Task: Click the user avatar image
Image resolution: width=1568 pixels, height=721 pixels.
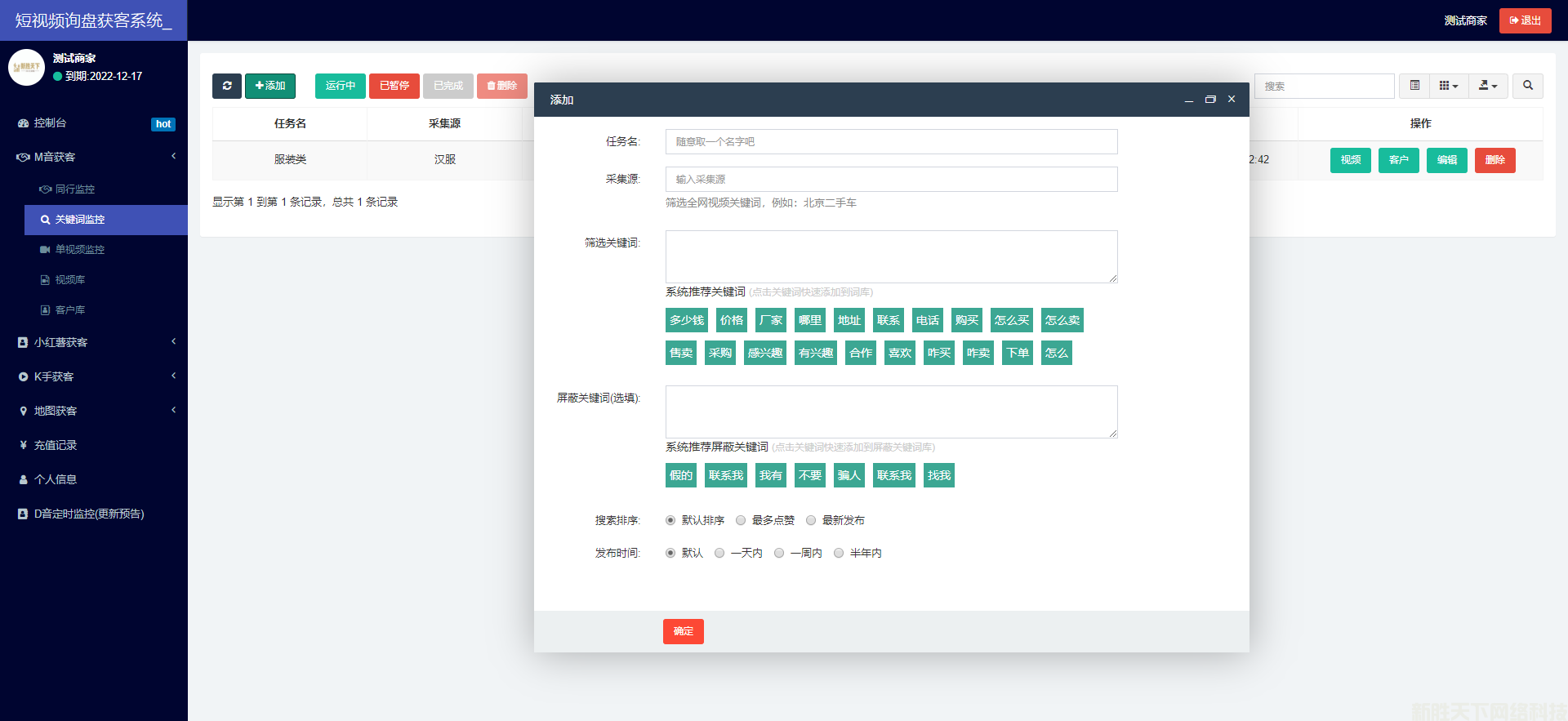Action: [26, 67]
